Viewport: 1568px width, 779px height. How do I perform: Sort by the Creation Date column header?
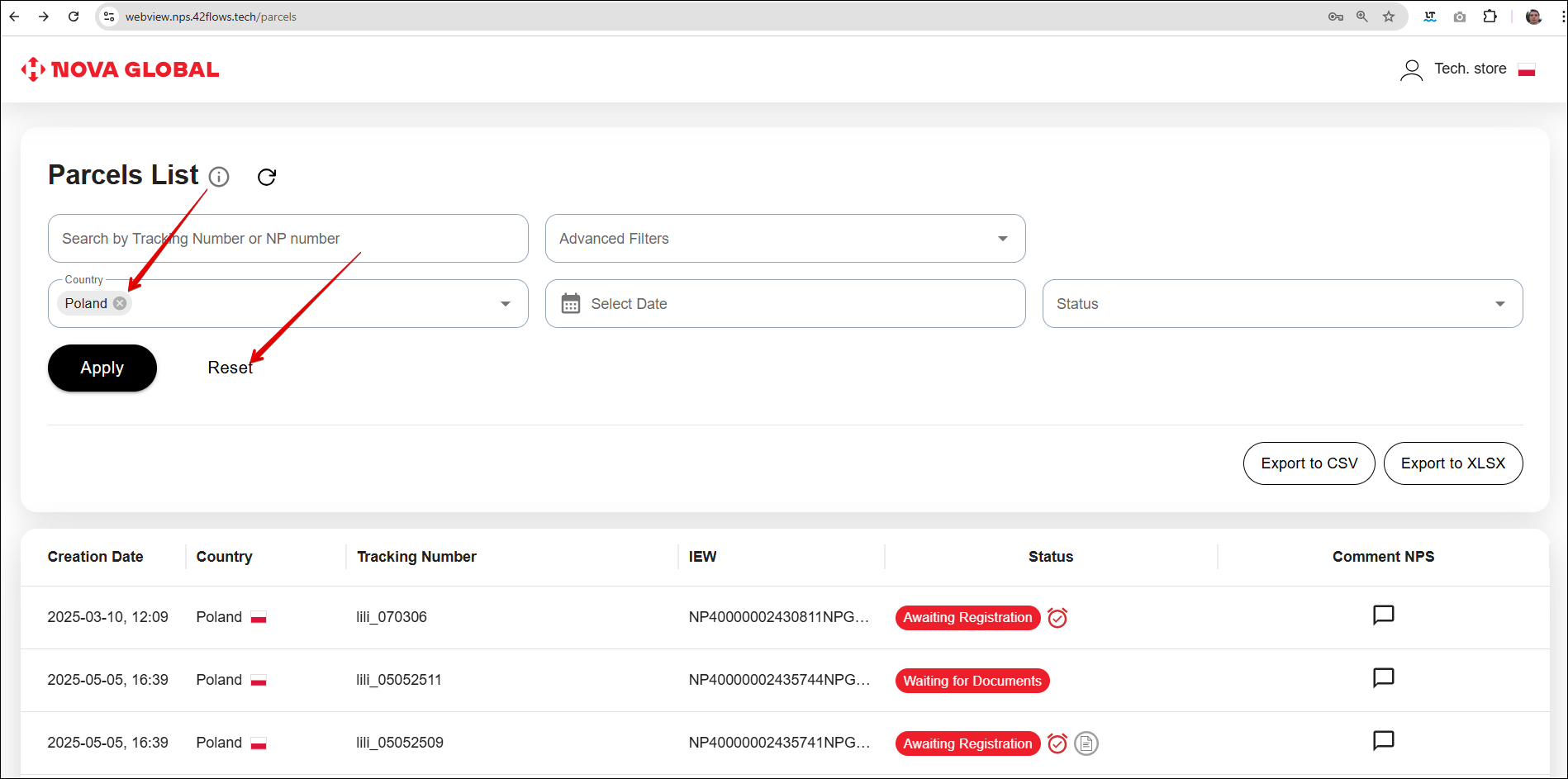[x=96, y=557]
